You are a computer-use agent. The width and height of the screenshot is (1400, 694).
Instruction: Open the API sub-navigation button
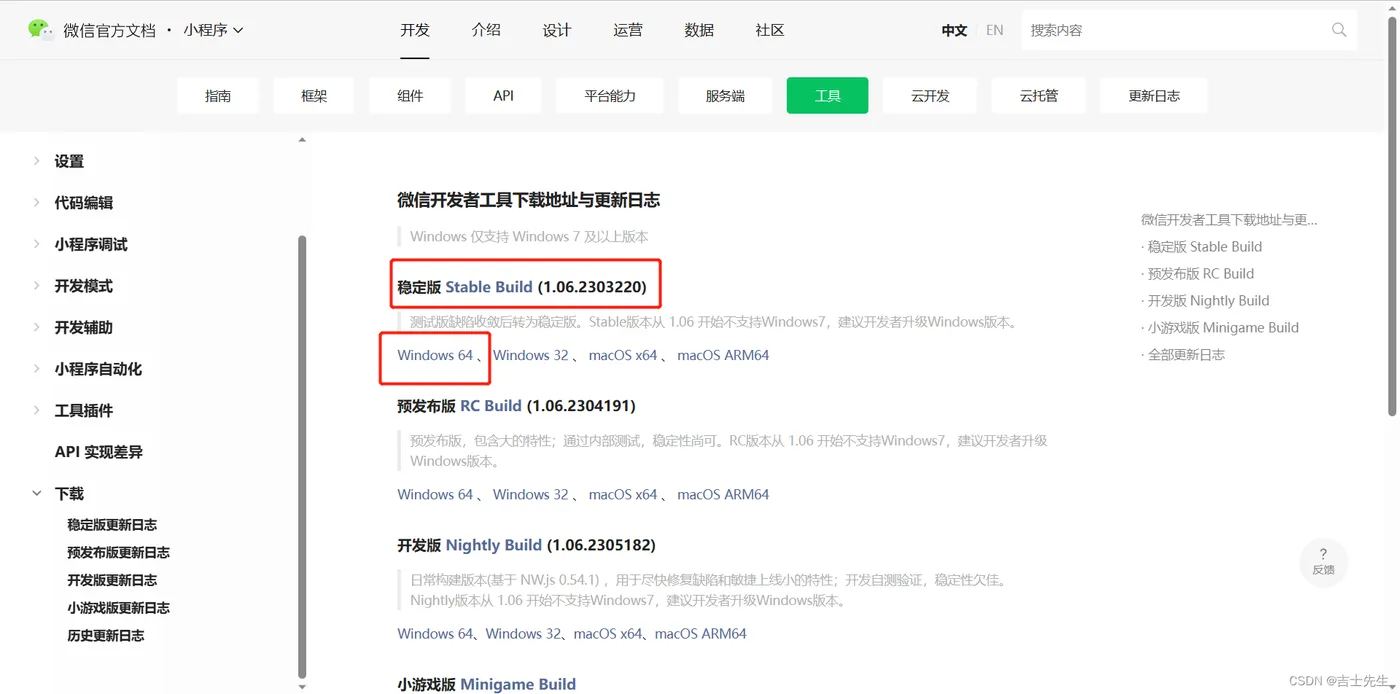[503, 96]
